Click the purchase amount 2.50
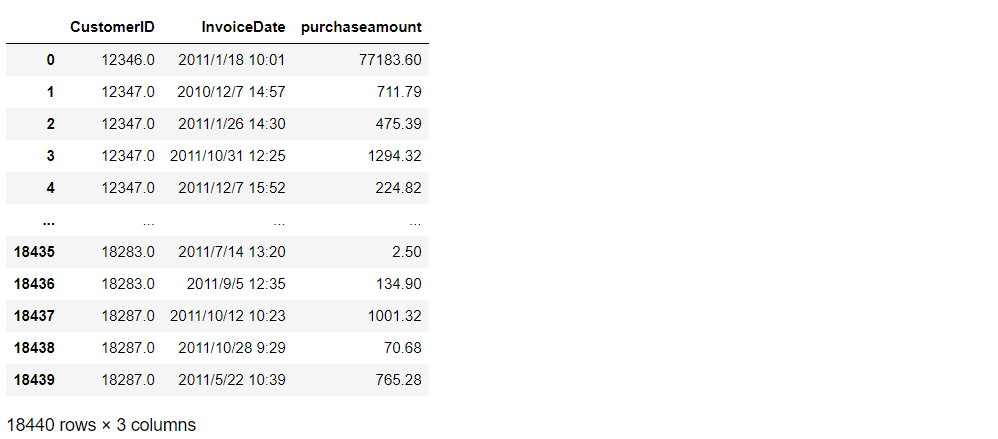This screenshot has width=998, height=439. [405, 252]
